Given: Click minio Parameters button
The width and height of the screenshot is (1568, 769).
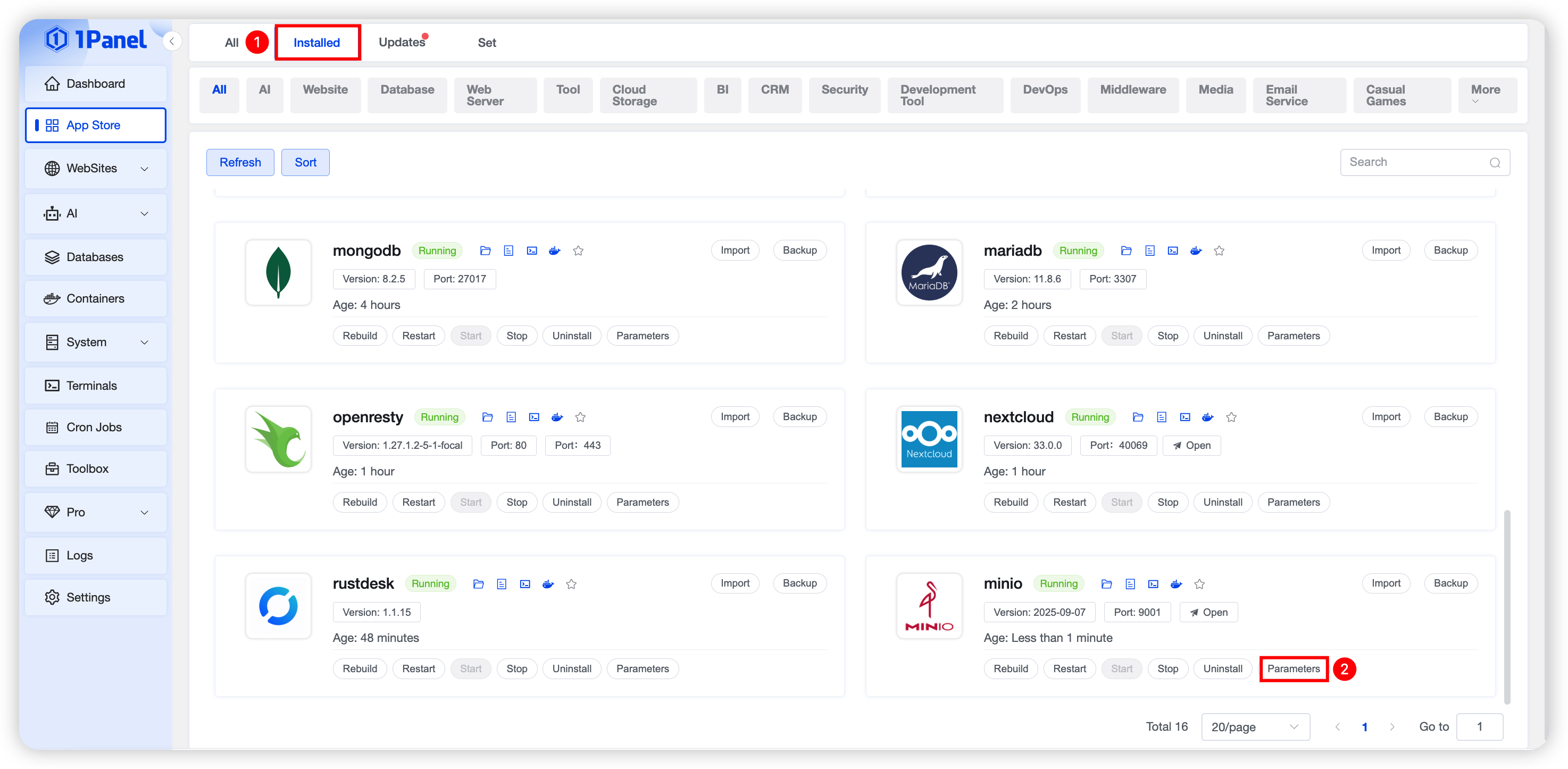Looking at the screenshot, I should (1293, 668).
